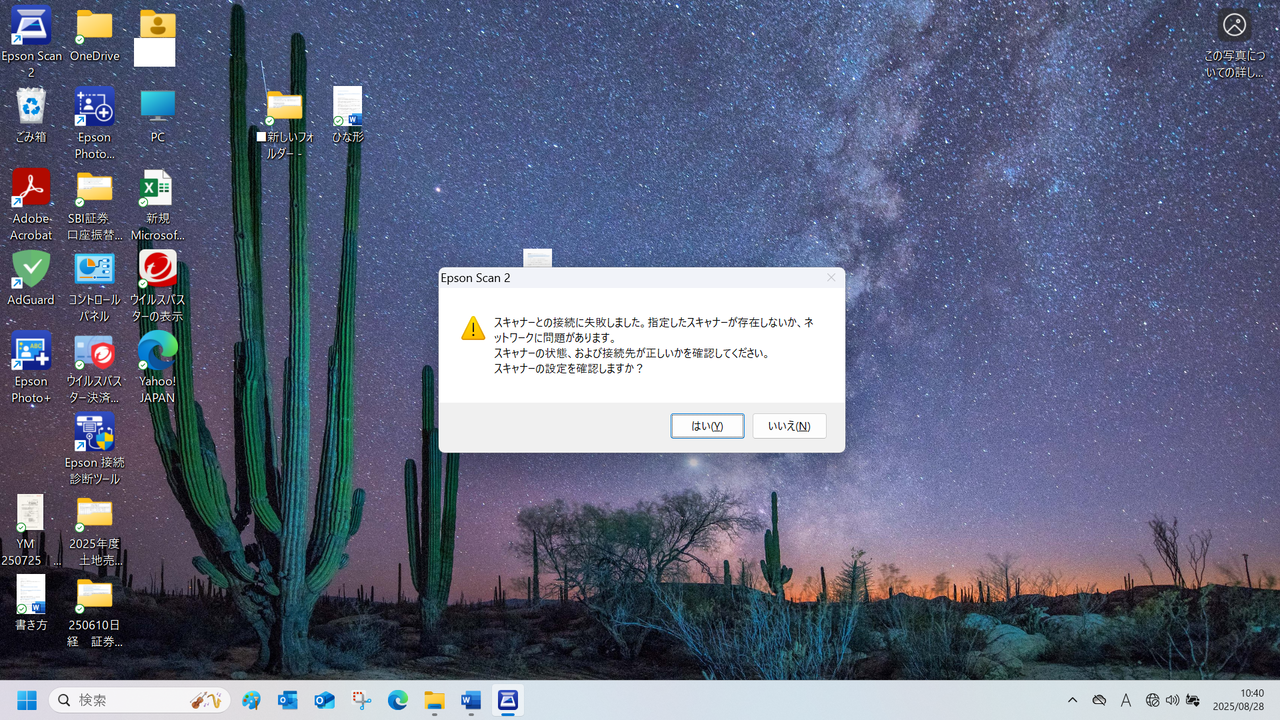Click the Epson Scan 2 taskbar button
The image size is (1280, 720).
(508, 700)
